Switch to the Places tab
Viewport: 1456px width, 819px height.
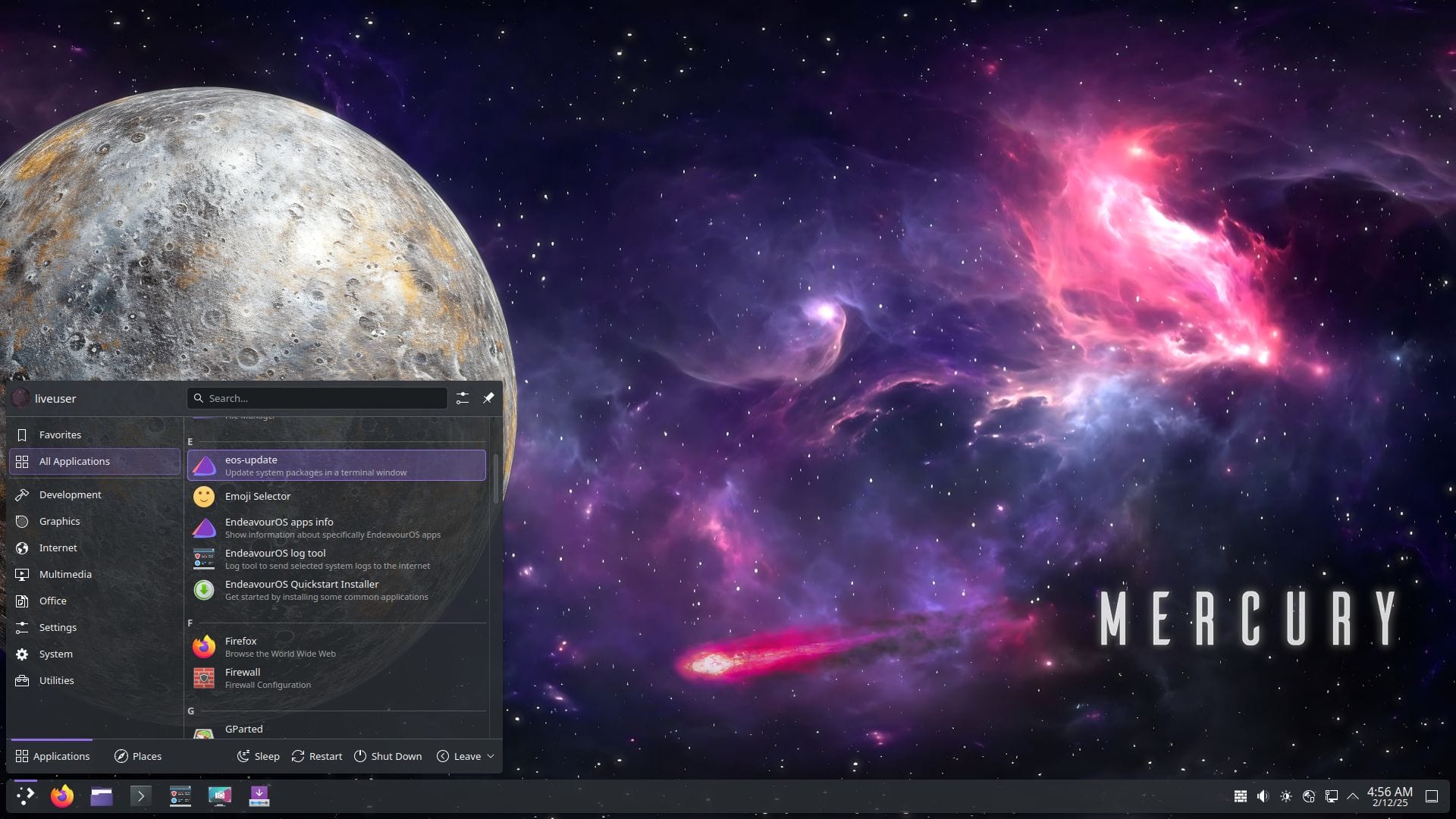(x=138, y=756)
